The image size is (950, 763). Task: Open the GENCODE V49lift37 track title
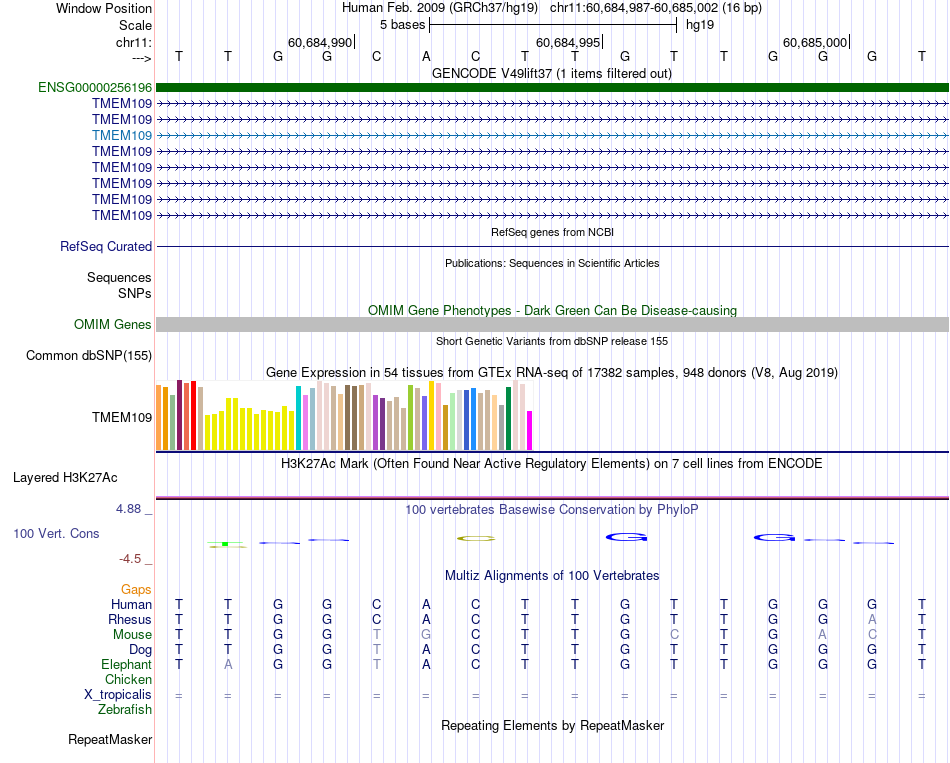[x=551, y=73]
